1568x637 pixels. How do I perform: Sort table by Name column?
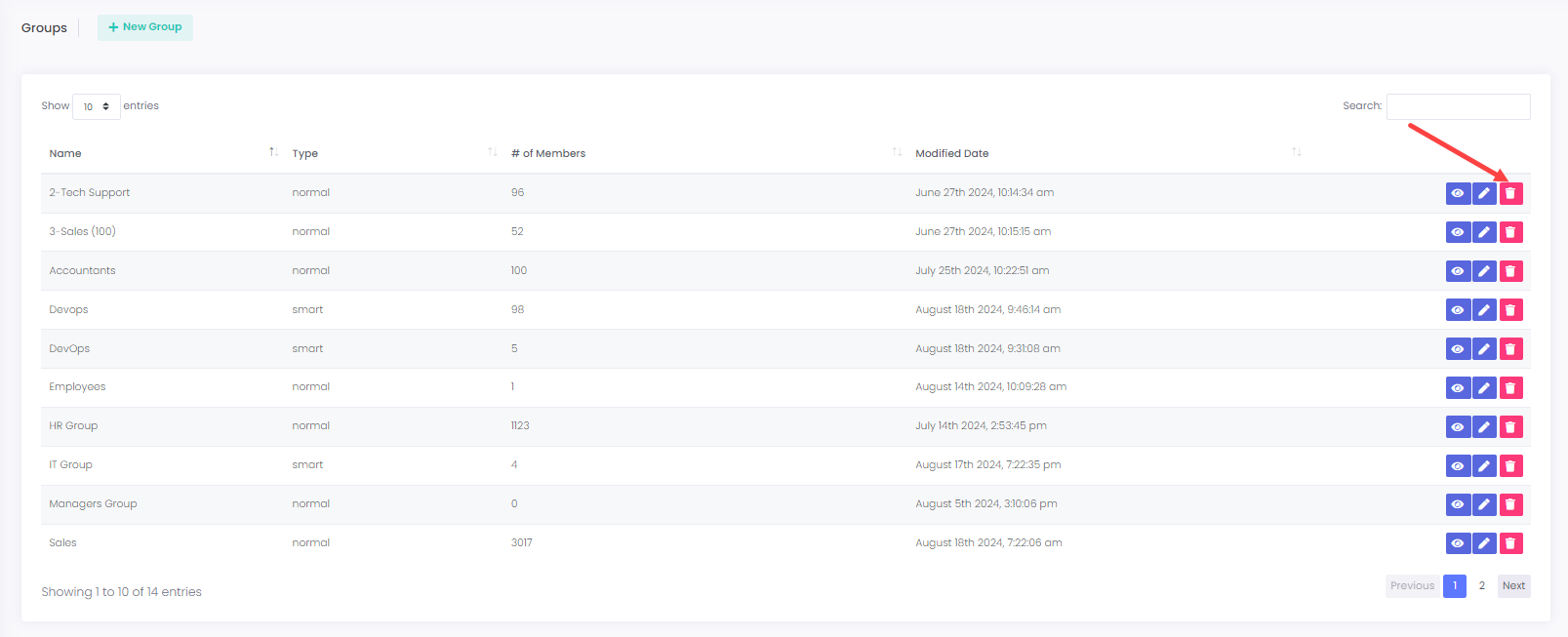click(65, 153)
